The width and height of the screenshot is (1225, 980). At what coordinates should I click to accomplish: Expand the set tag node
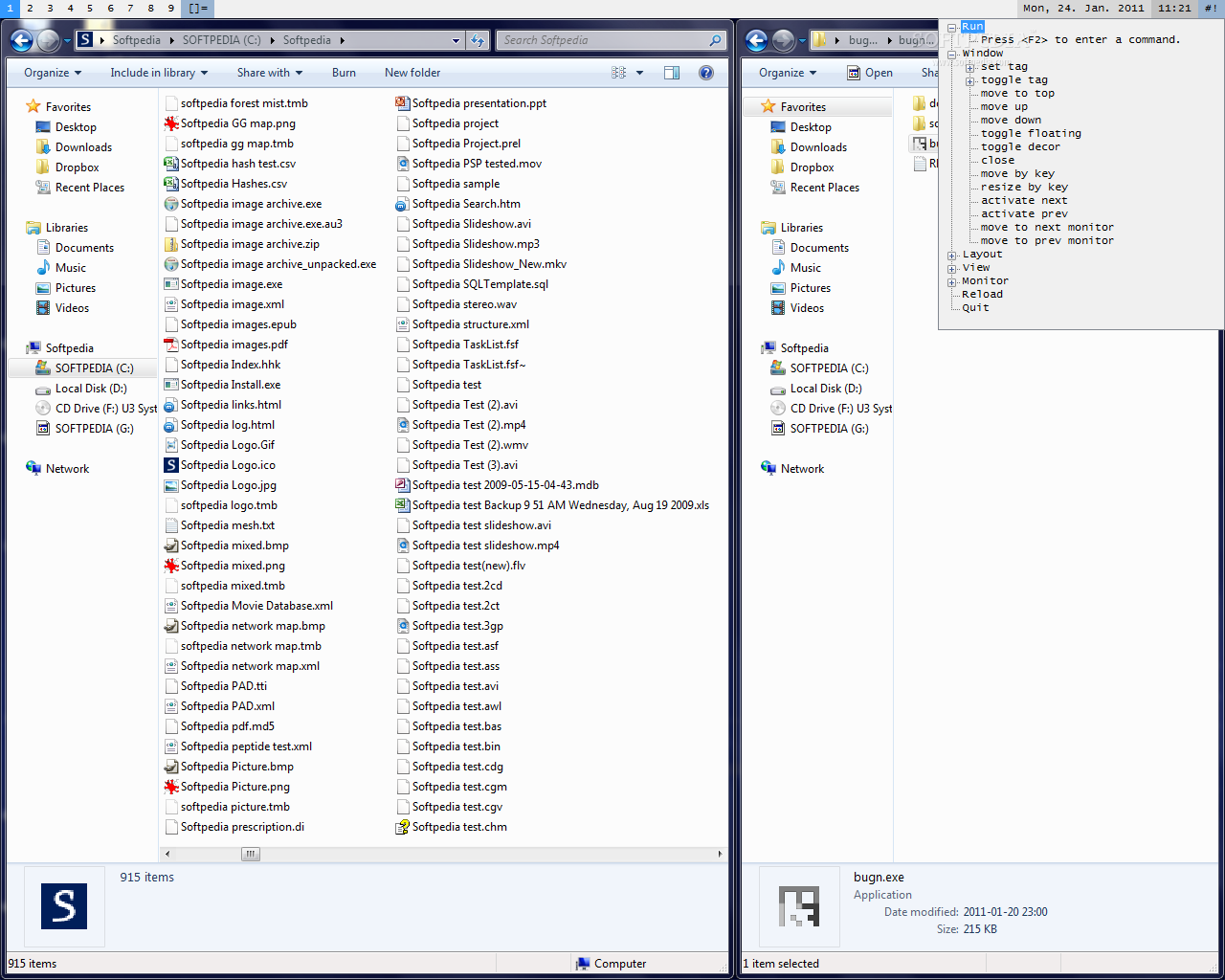coord(970,67)
